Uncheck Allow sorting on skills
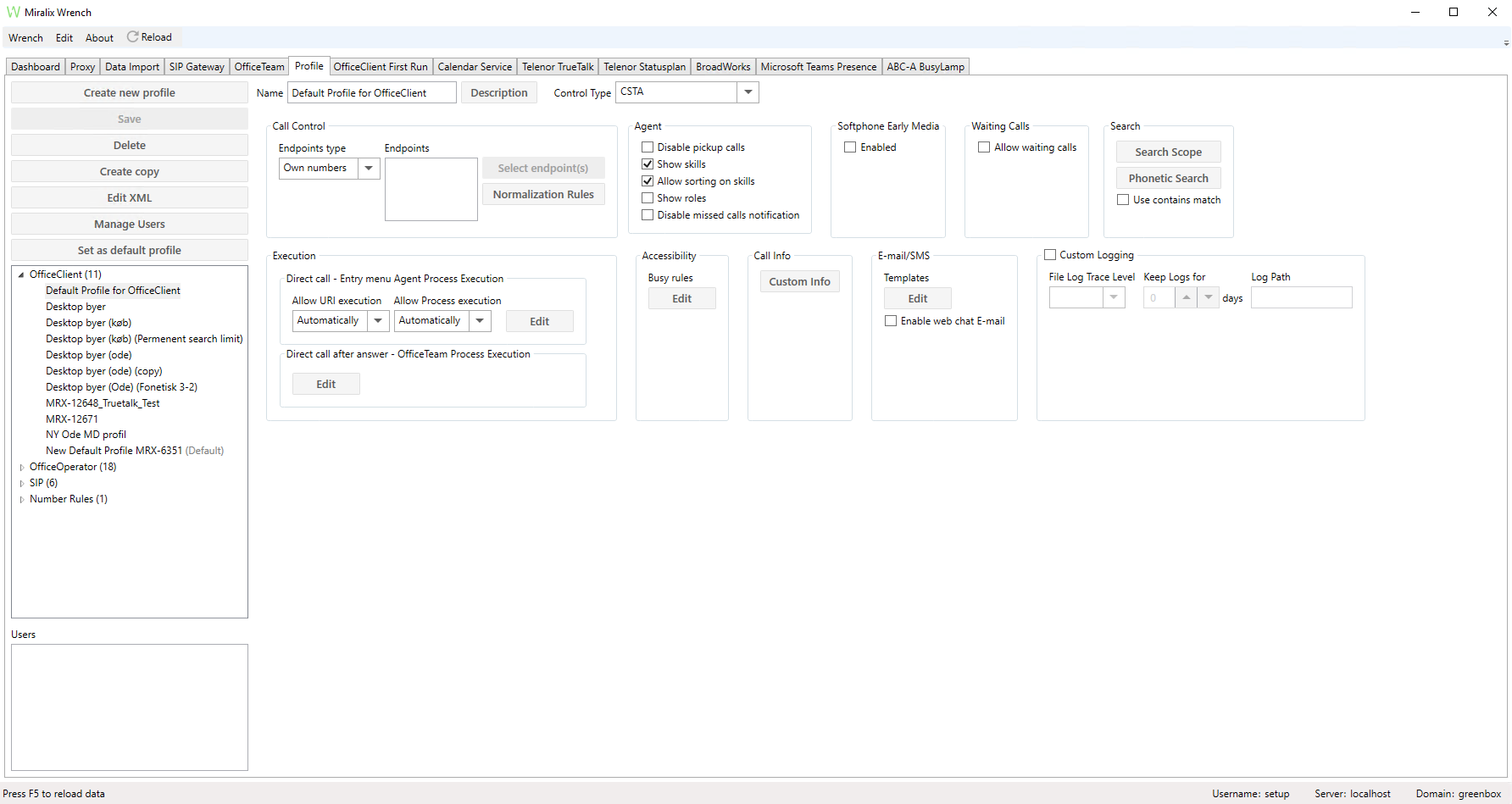Viewport: 1512px width, 804px height. click(x=648, y=181)
